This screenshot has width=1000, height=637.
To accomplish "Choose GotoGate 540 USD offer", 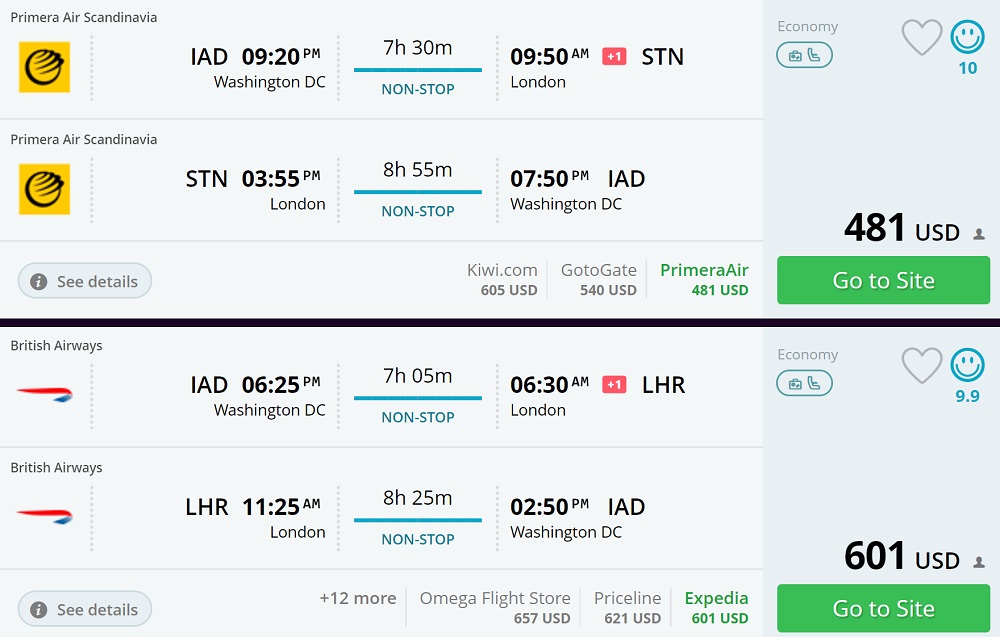I will [598, 279].
